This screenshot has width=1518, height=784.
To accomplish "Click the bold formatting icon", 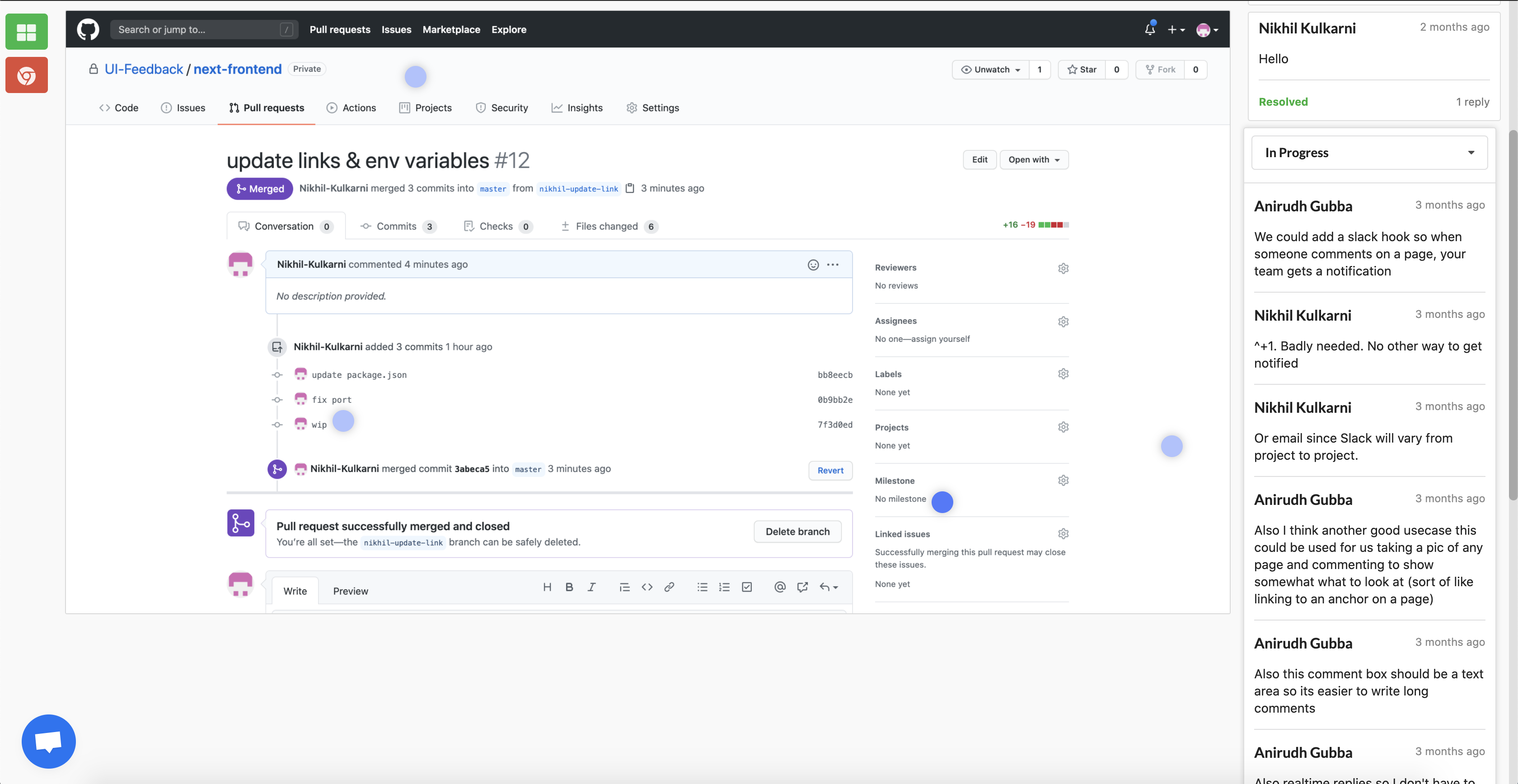I will coord(569,587).
